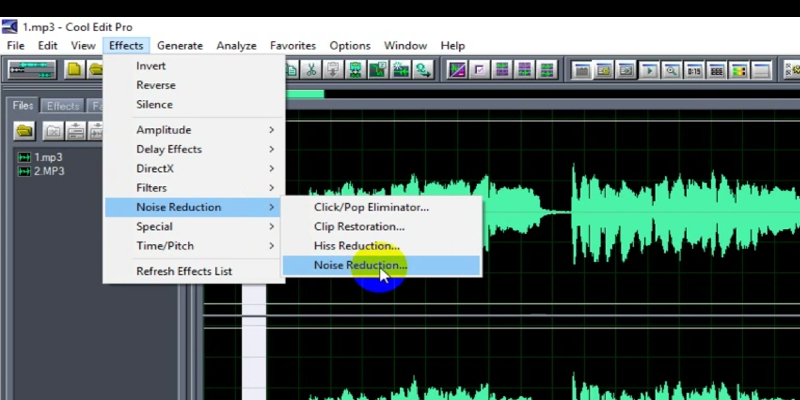
Task: Click the time display 8:15 toolbar icon
Action: (694, 70)
